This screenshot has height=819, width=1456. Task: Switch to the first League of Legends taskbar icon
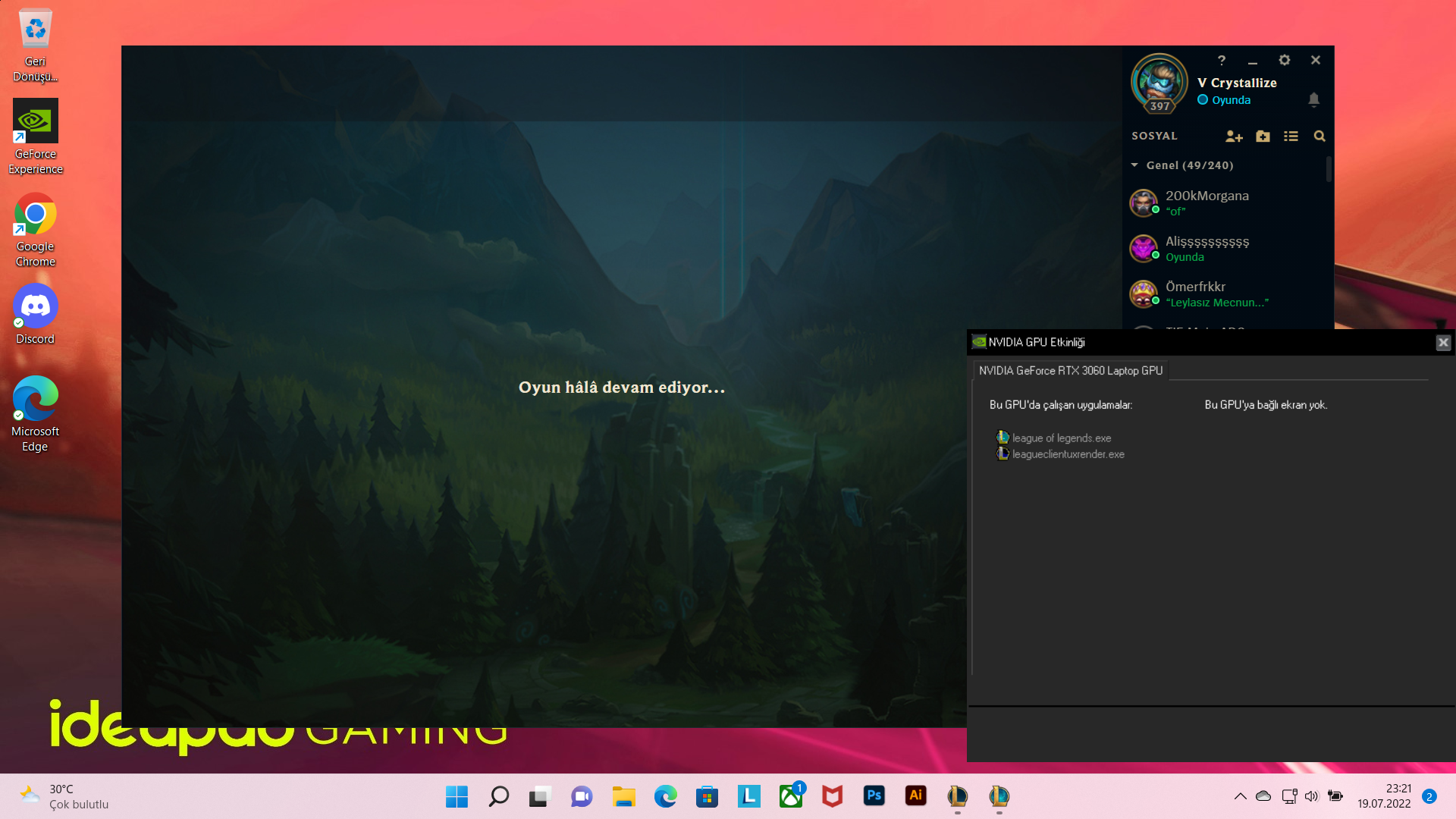tap(957, 796)
